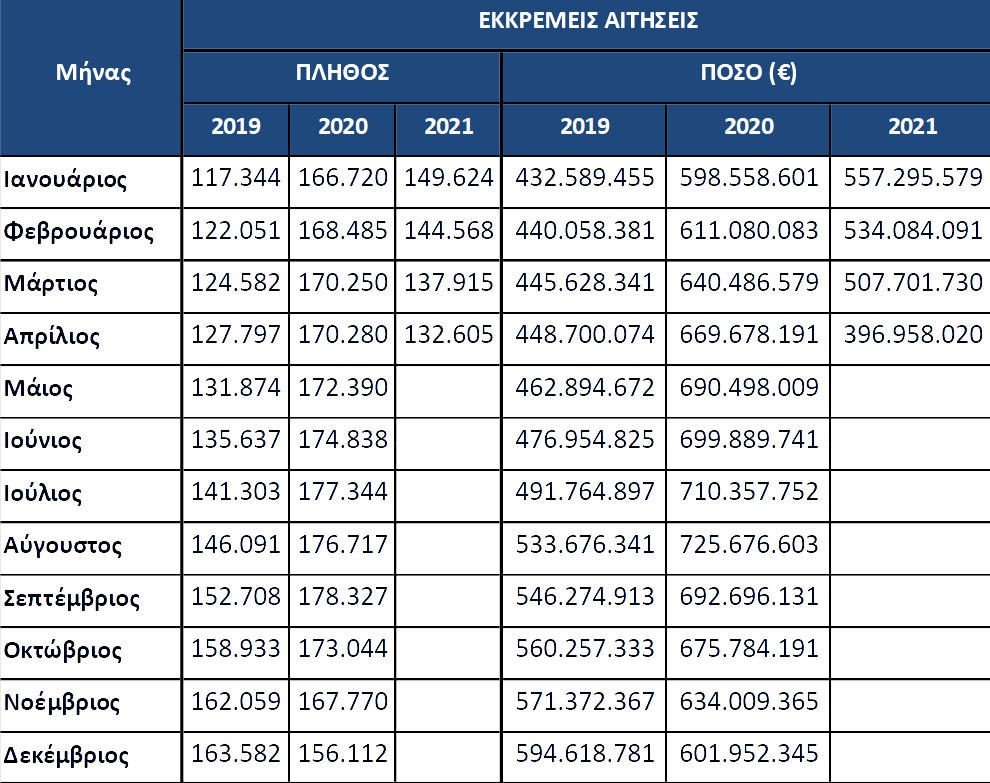Click the ΠΛΗΘΟΣ group header

[x=342, y=77]
